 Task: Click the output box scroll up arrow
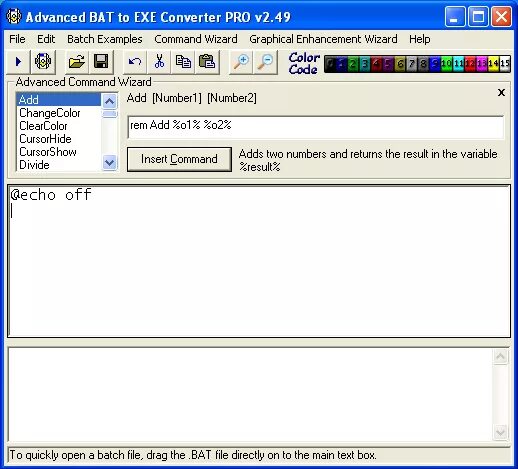500,357
